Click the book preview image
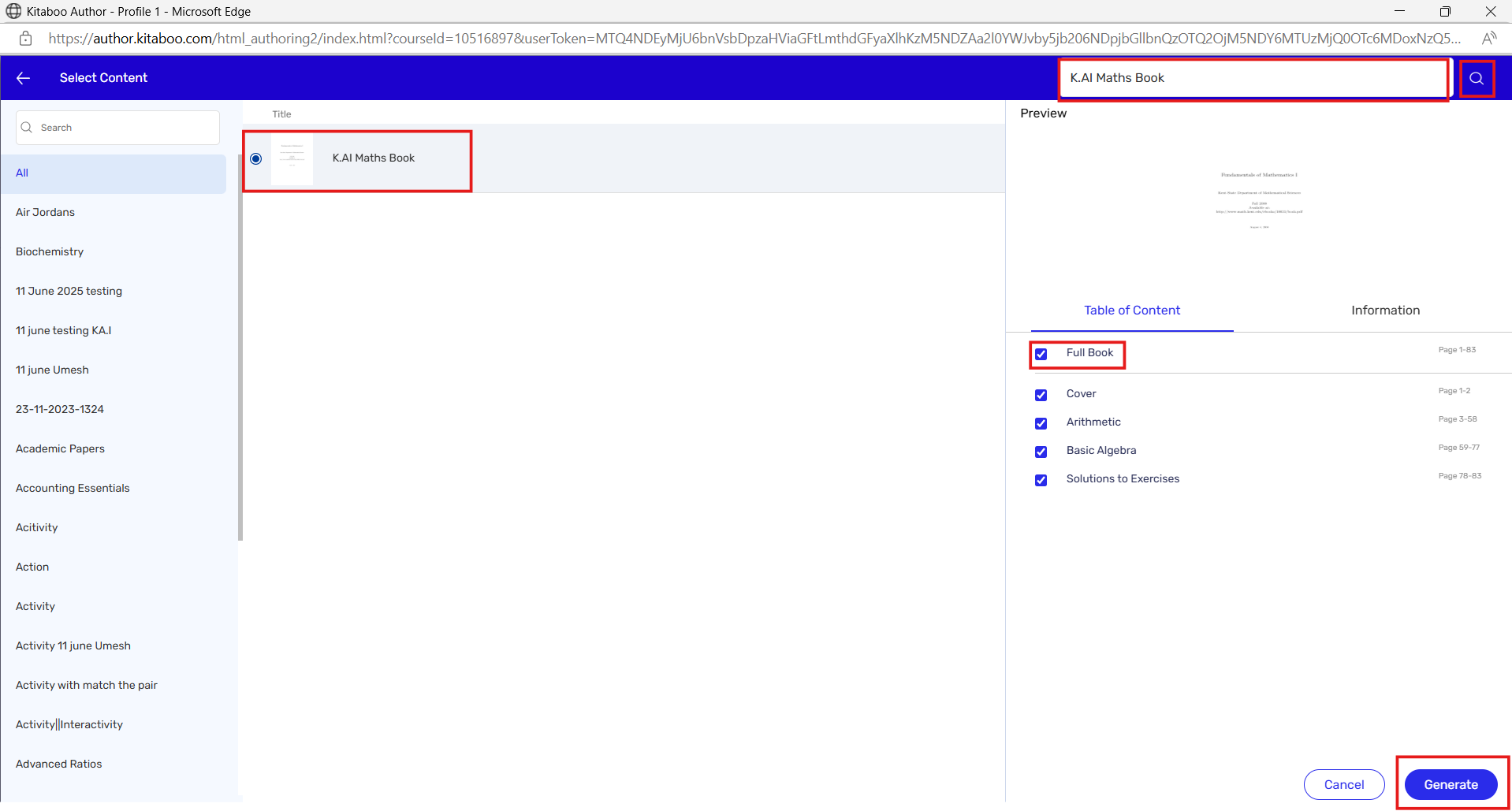1512x811 pixels. [x=1259, y=201]
